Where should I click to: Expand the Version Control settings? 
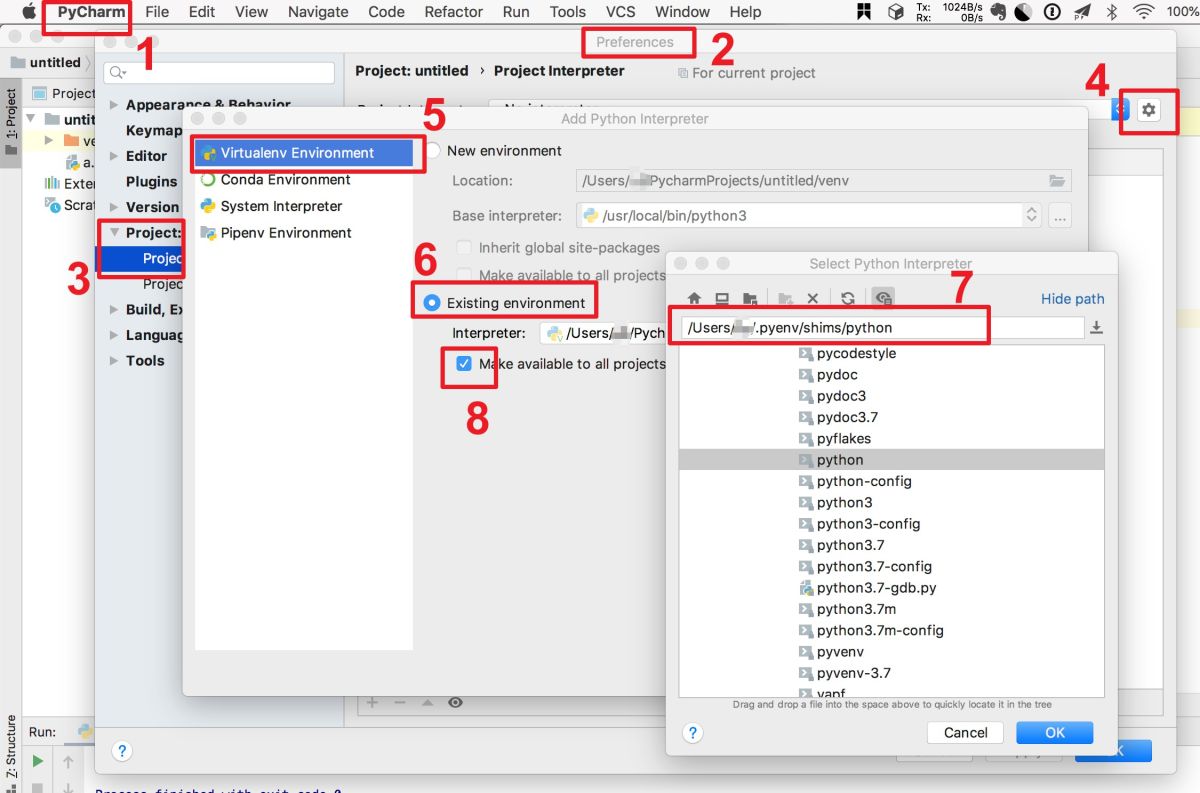point(113,207)
